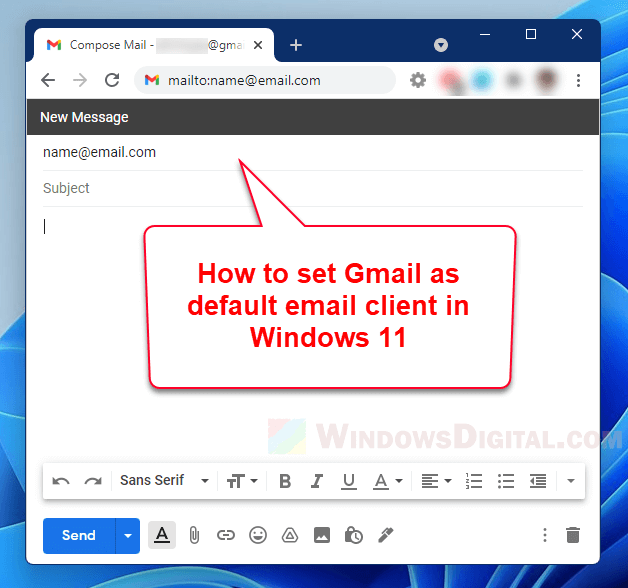Insert a link with the chain icon
The height and width of the screenshot is (588, 628).
(x=226, y=535)
